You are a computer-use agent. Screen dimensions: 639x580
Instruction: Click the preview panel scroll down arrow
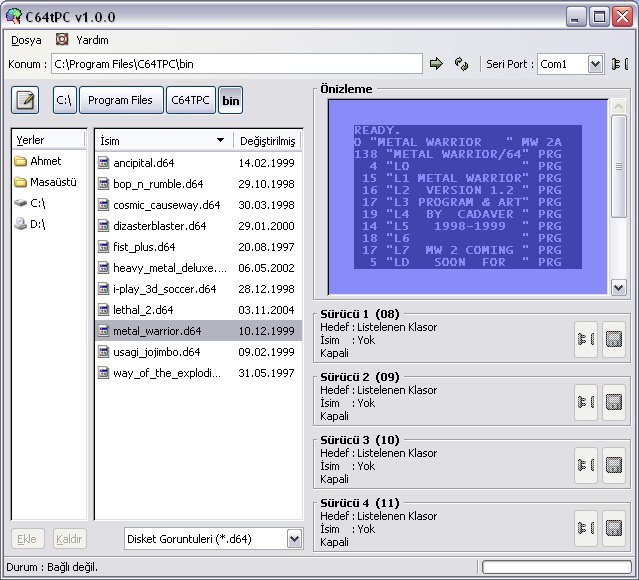(618, 287)
